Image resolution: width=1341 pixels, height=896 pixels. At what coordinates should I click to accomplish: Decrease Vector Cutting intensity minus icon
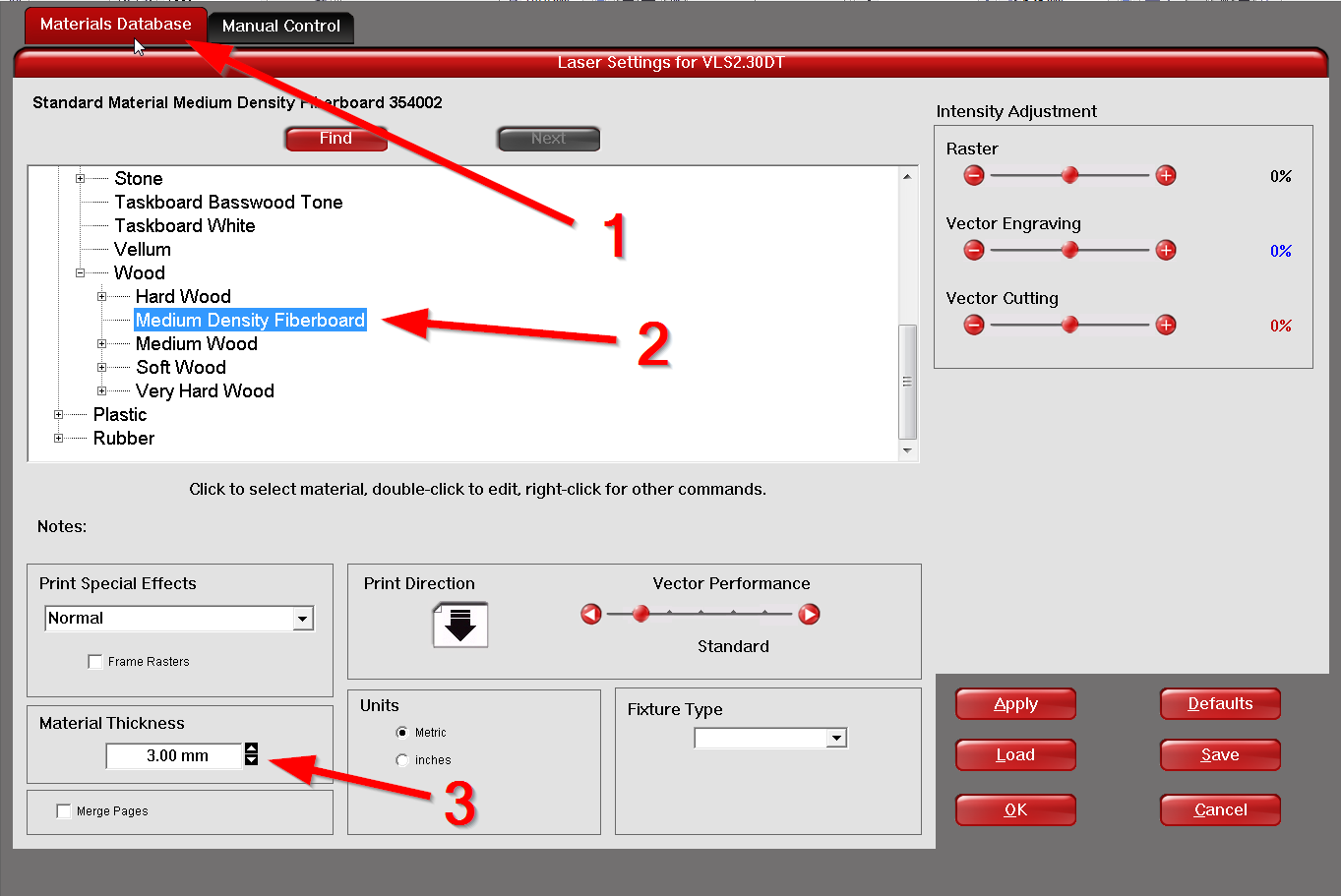[974, 326]
